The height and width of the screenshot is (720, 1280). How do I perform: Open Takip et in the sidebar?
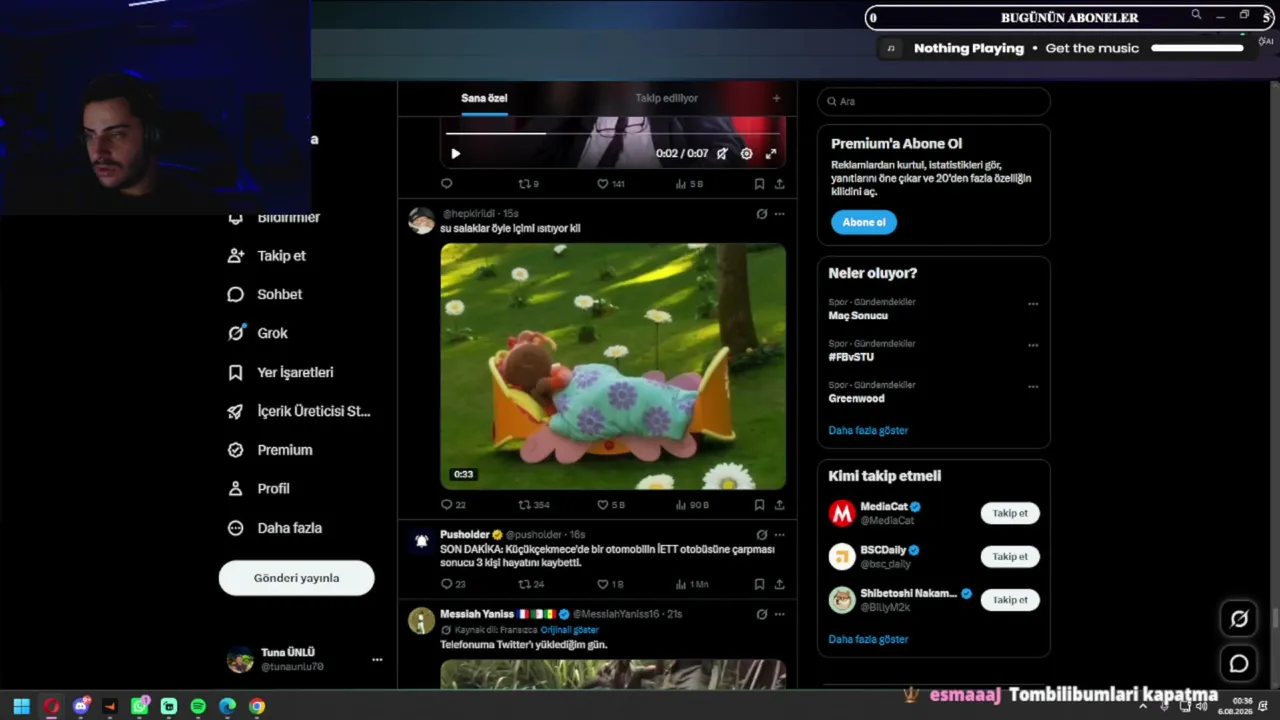(x=267, y=256)
